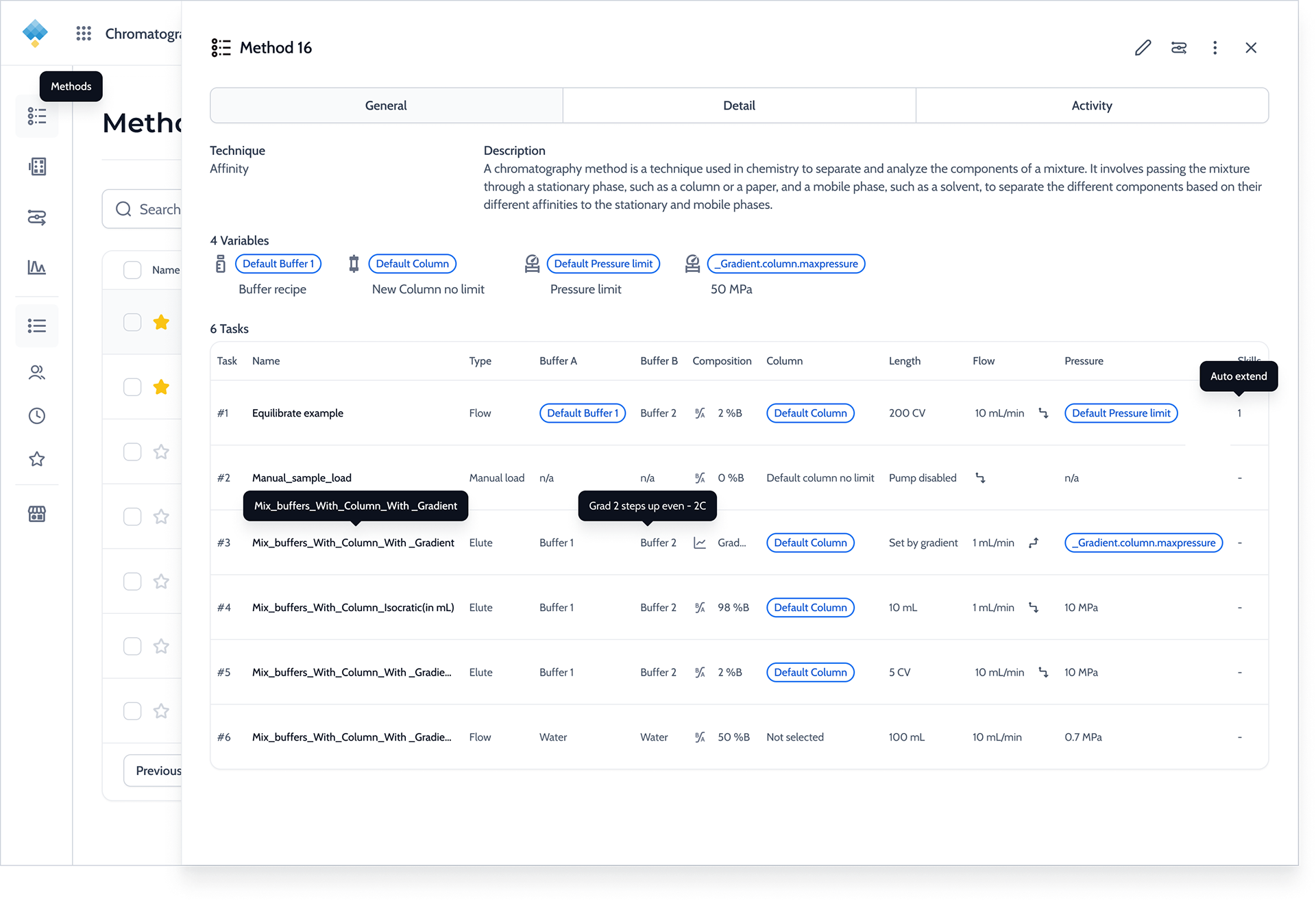Click the 200 CV length value
Viewport: 1316px width, 901px height.
pos(907,413)
